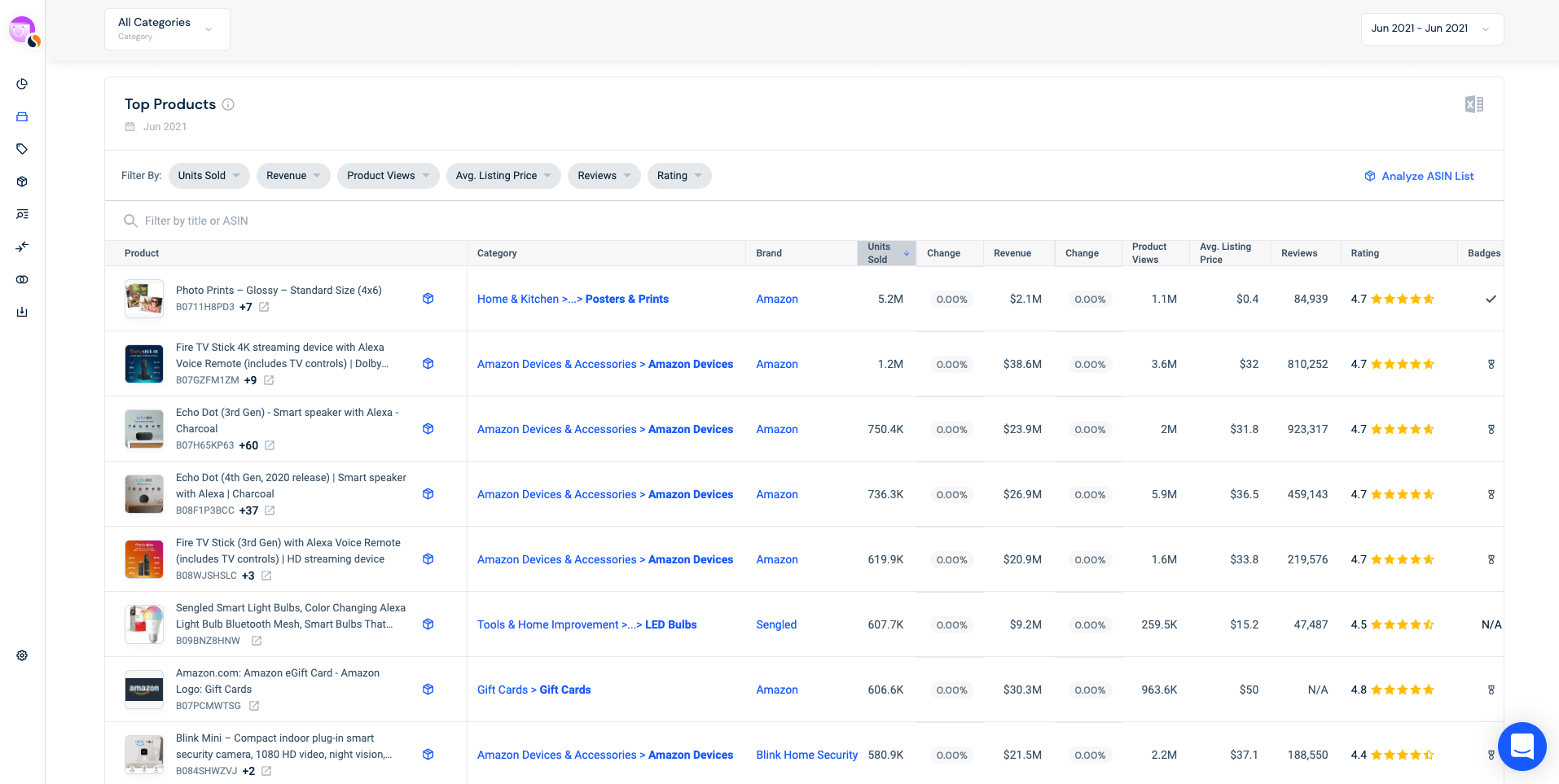Open the pie chart analytics sidebar icon

point(22,83)
